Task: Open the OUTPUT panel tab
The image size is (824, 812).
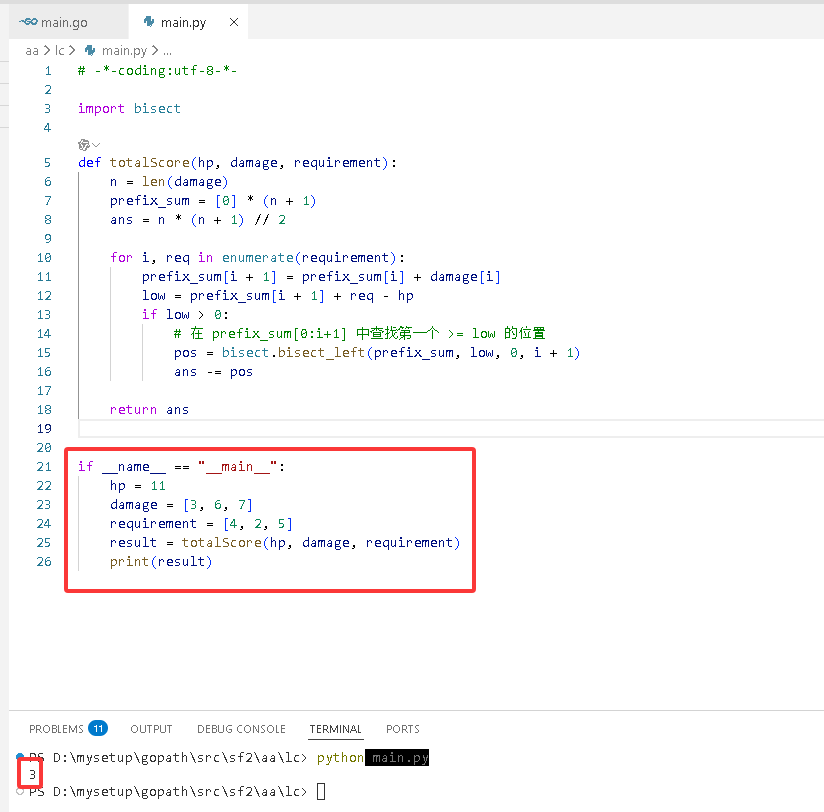Action: (x=151, y=729)
